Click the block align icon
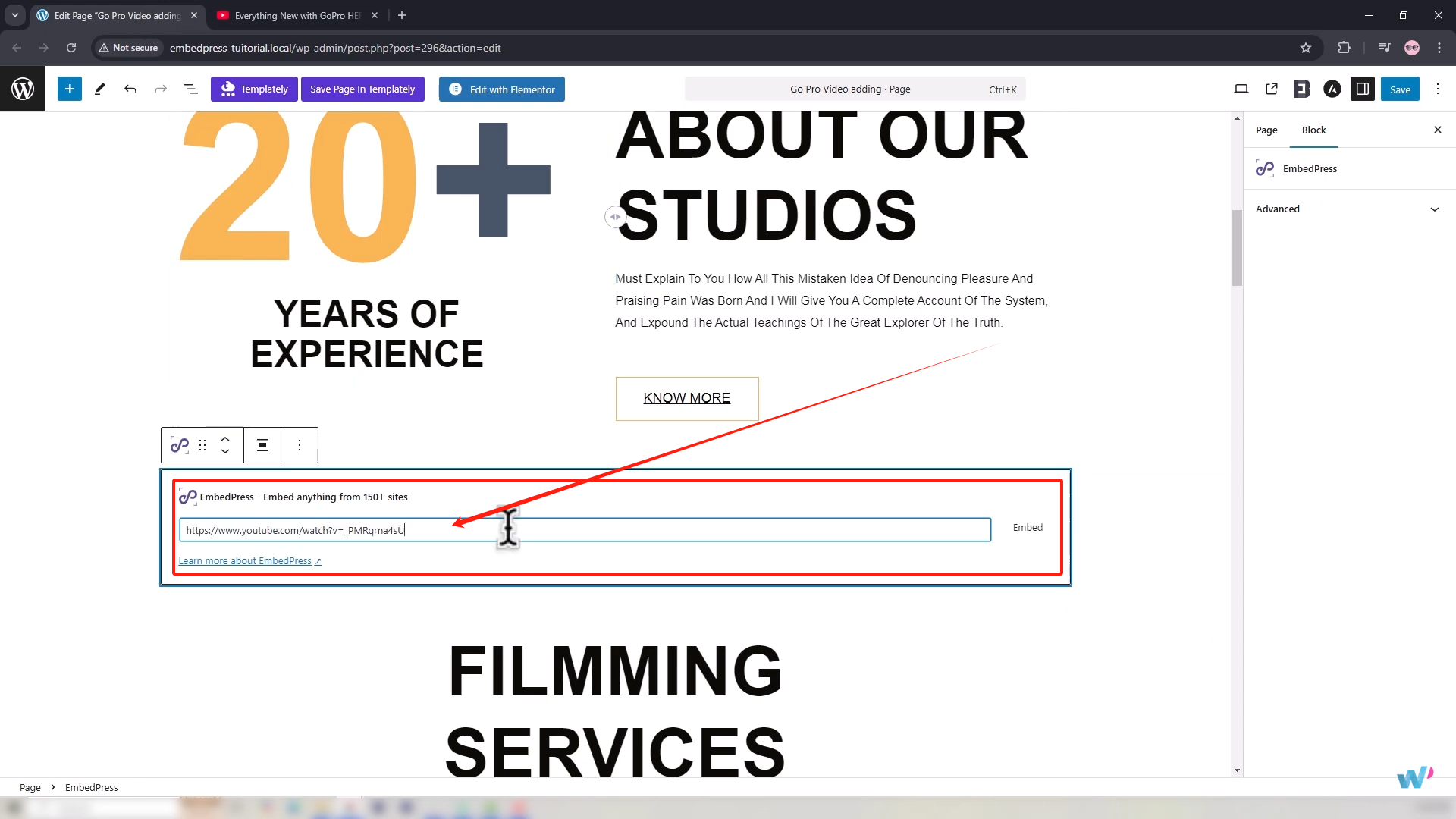Viewport: 1456px width, 819px height. (x=262, y=445)
